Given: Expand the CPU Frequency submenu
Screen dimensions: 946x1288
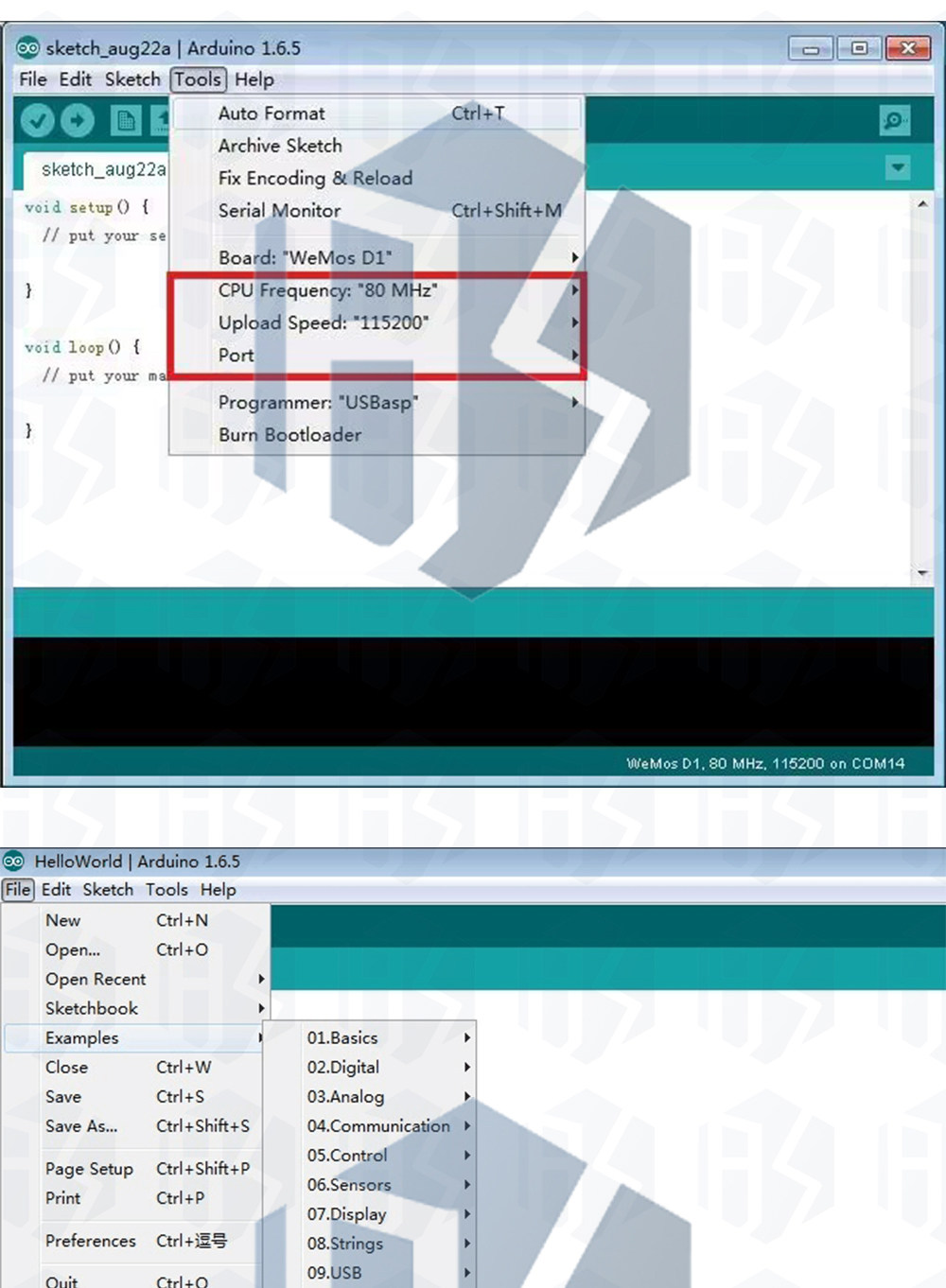Looking at the screenshot, I should click(377, 290).
